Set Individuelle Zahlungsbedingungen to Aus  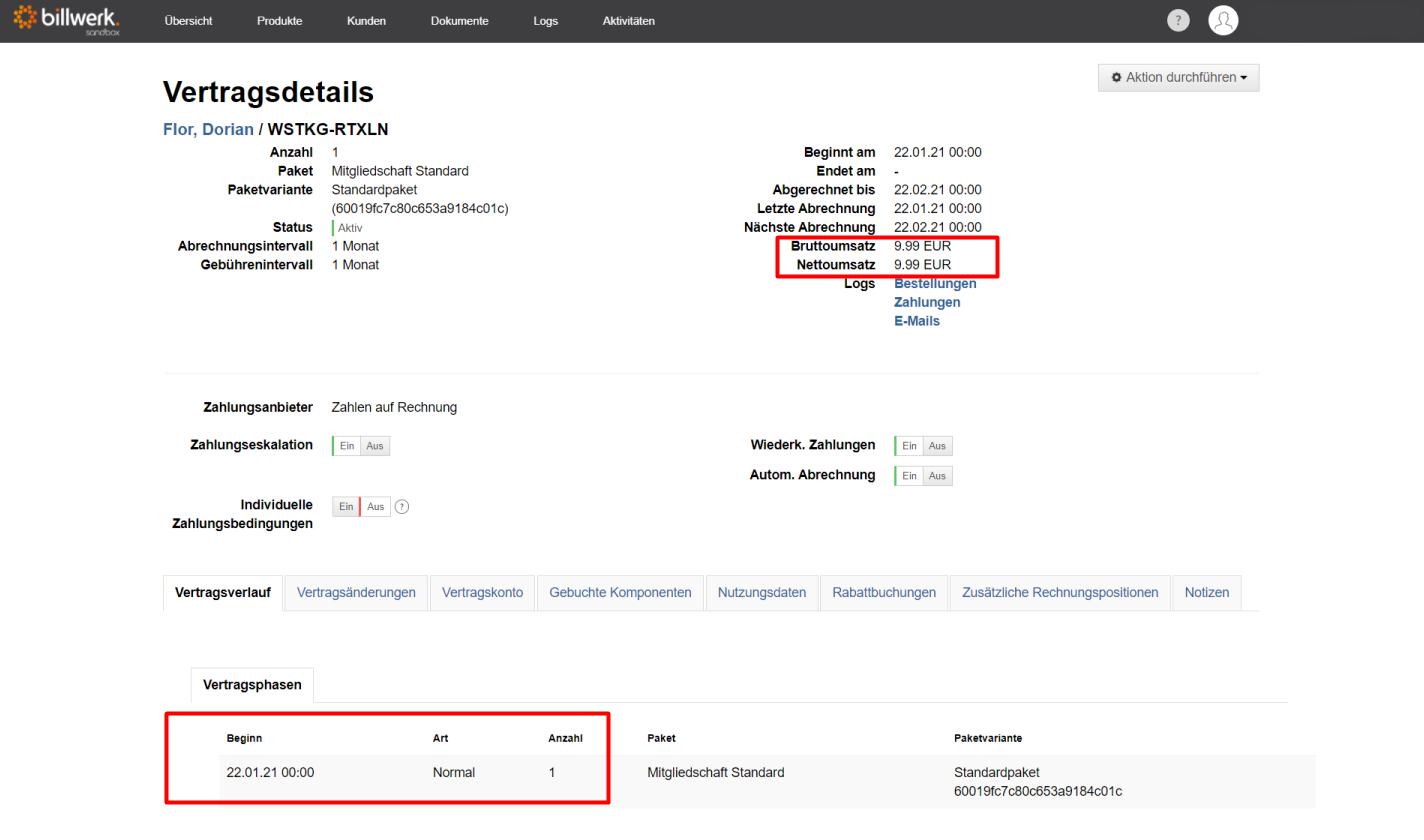(376, 507)
